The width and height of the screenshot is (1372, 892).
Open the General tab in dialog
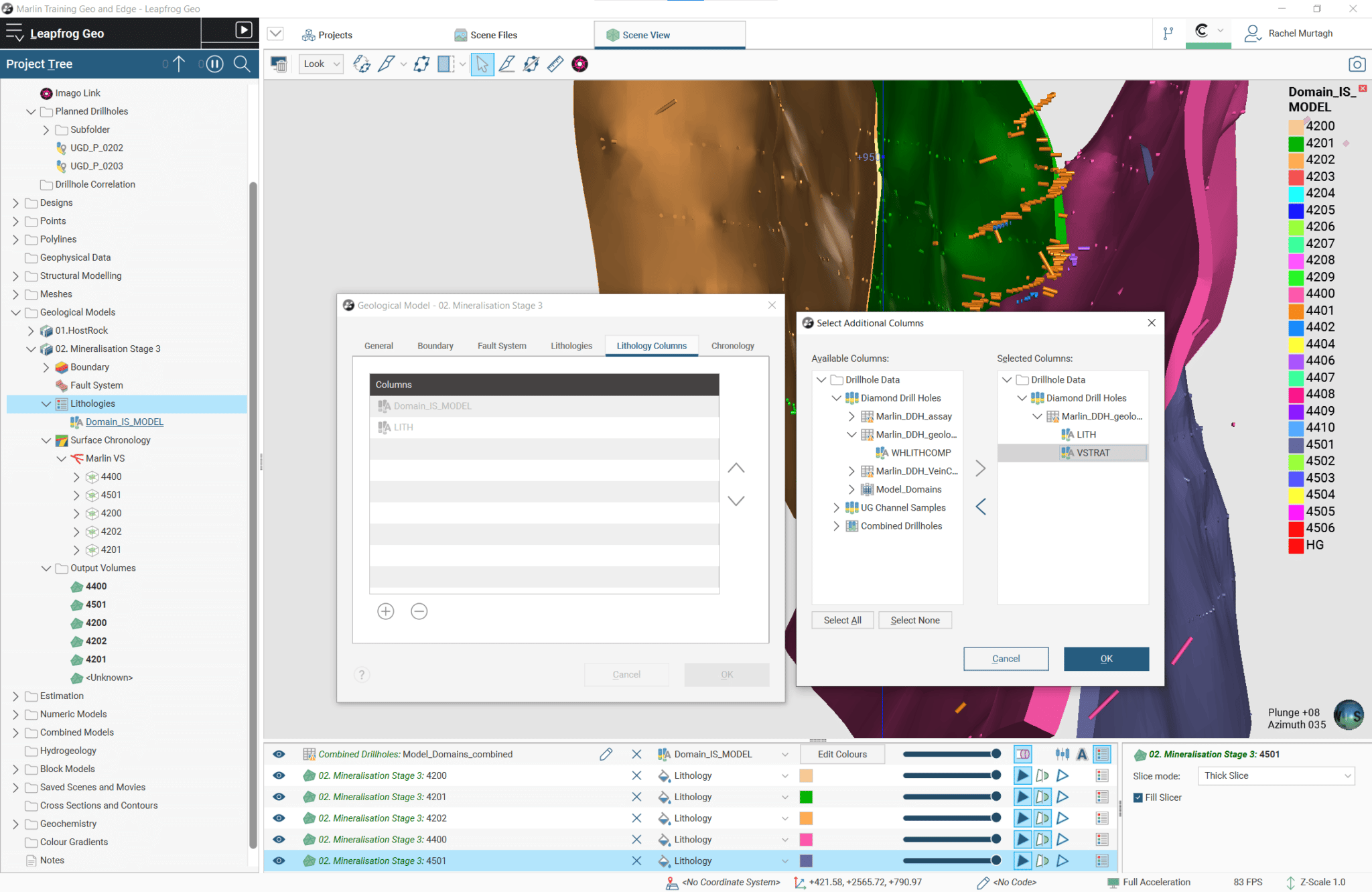(x=379, y=346)
